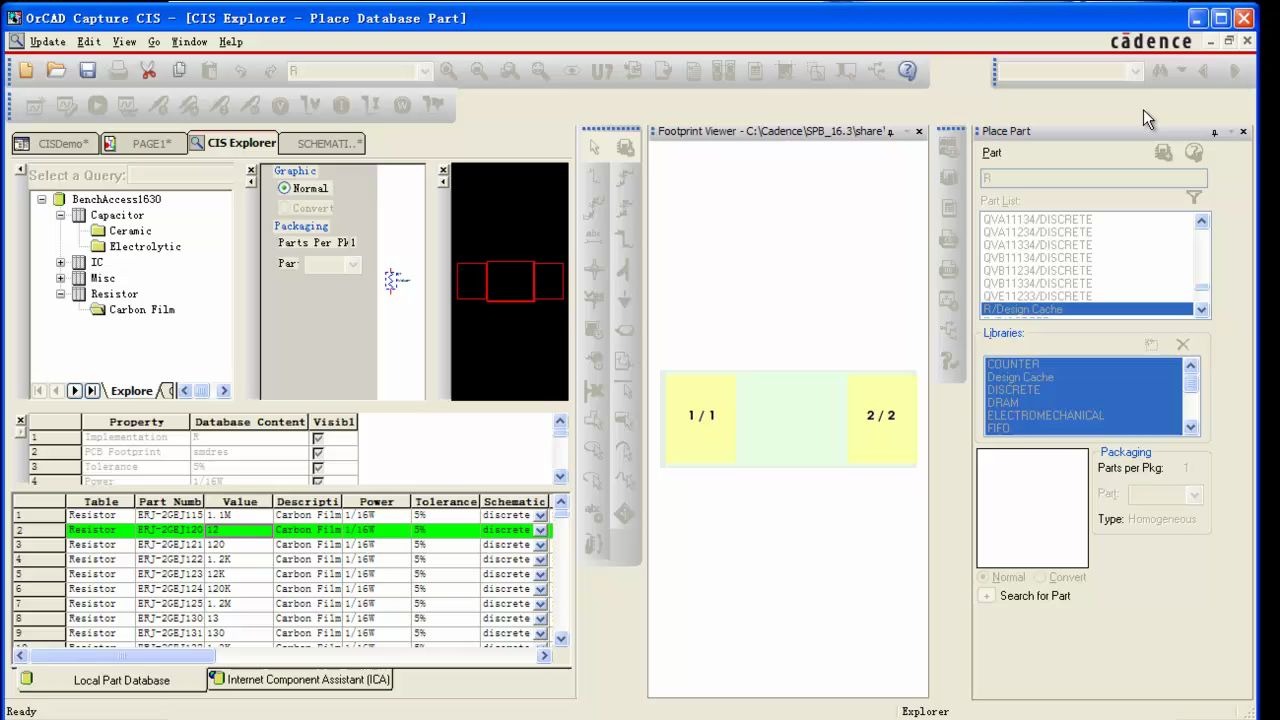Image resolution: width=1280 pixels, height=720 pixels.
Task: Click the Tolerance column header in results table
Action: (x=445, y=502)
